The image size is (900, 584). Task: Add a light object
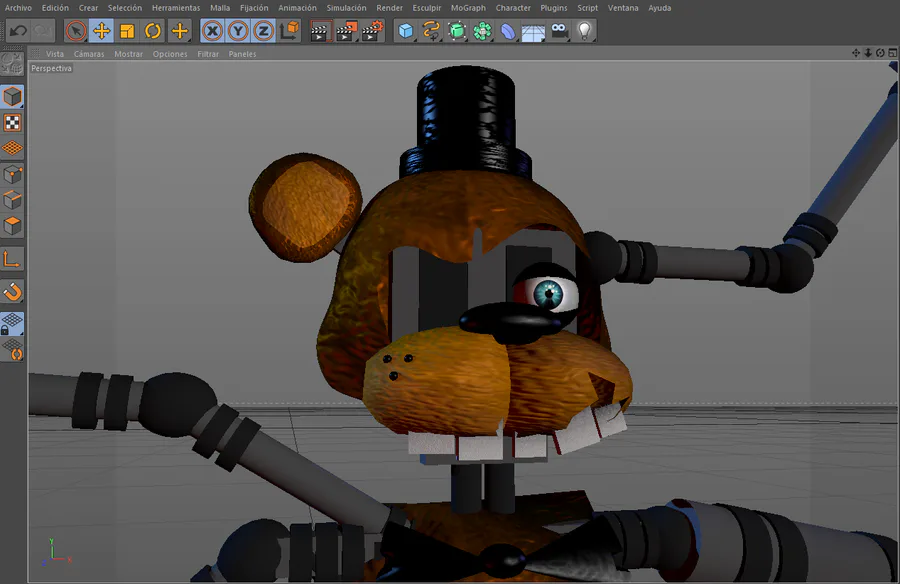[584, 31]
